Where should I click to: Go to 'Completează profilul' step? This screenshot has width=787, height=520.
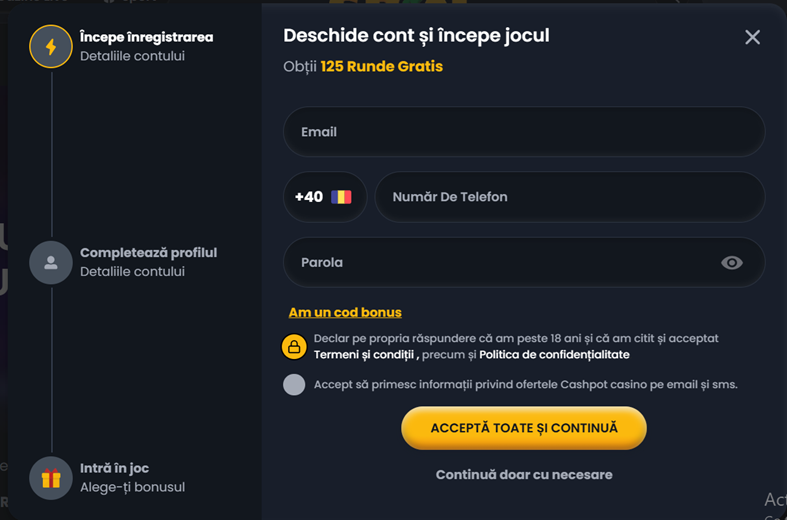click(x=148, y=253)
